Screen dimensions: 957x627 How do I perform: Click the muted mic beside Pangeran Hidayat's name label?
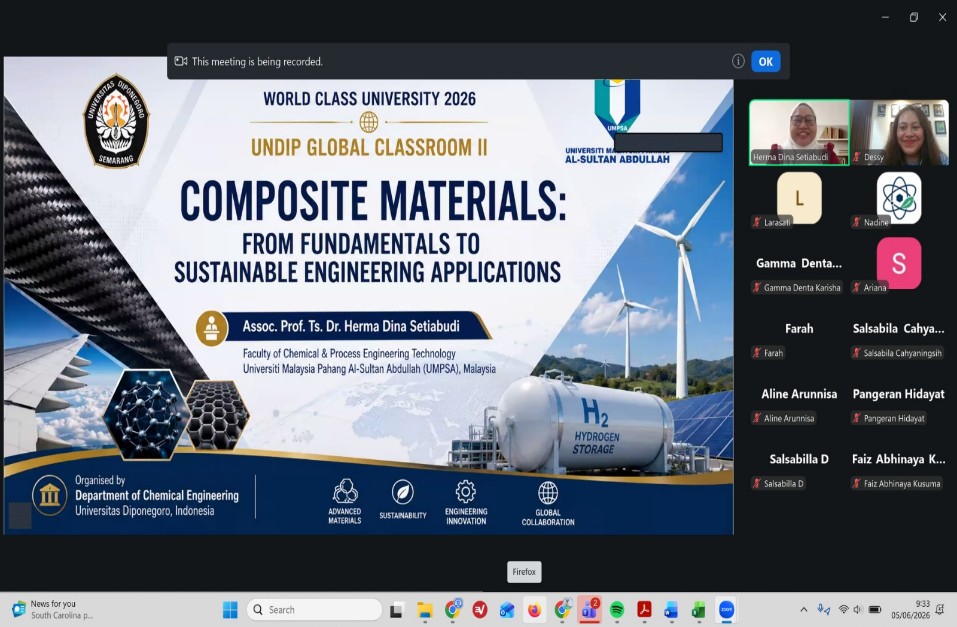tap(857, 418)
